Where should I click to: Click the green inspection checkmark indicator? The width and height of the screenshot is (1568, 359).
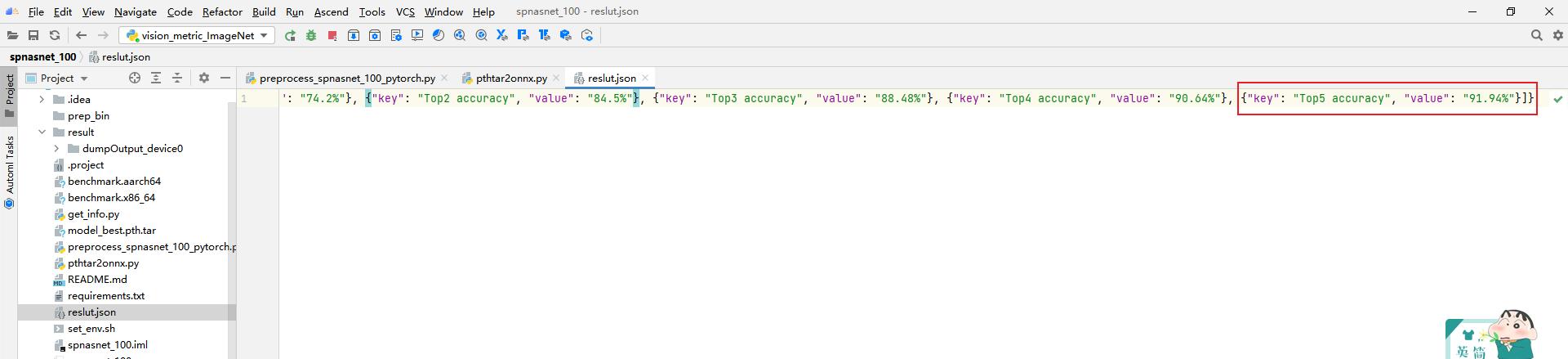tap(1558, 99)
